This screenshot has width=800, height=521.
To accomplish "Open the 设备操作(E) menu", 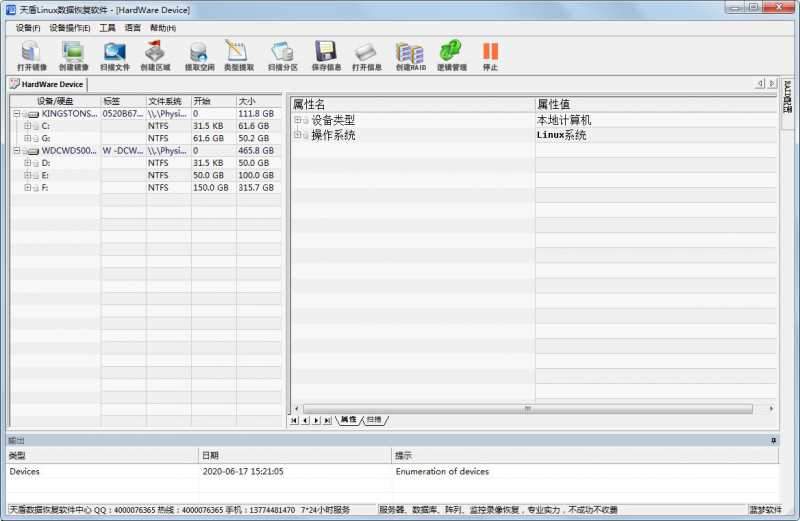I will [x=70, y=28].
